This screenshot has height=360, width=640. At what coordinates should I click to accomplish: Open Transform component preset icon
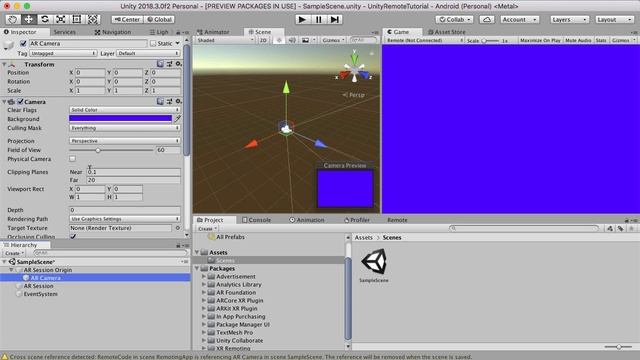(169, 64)
